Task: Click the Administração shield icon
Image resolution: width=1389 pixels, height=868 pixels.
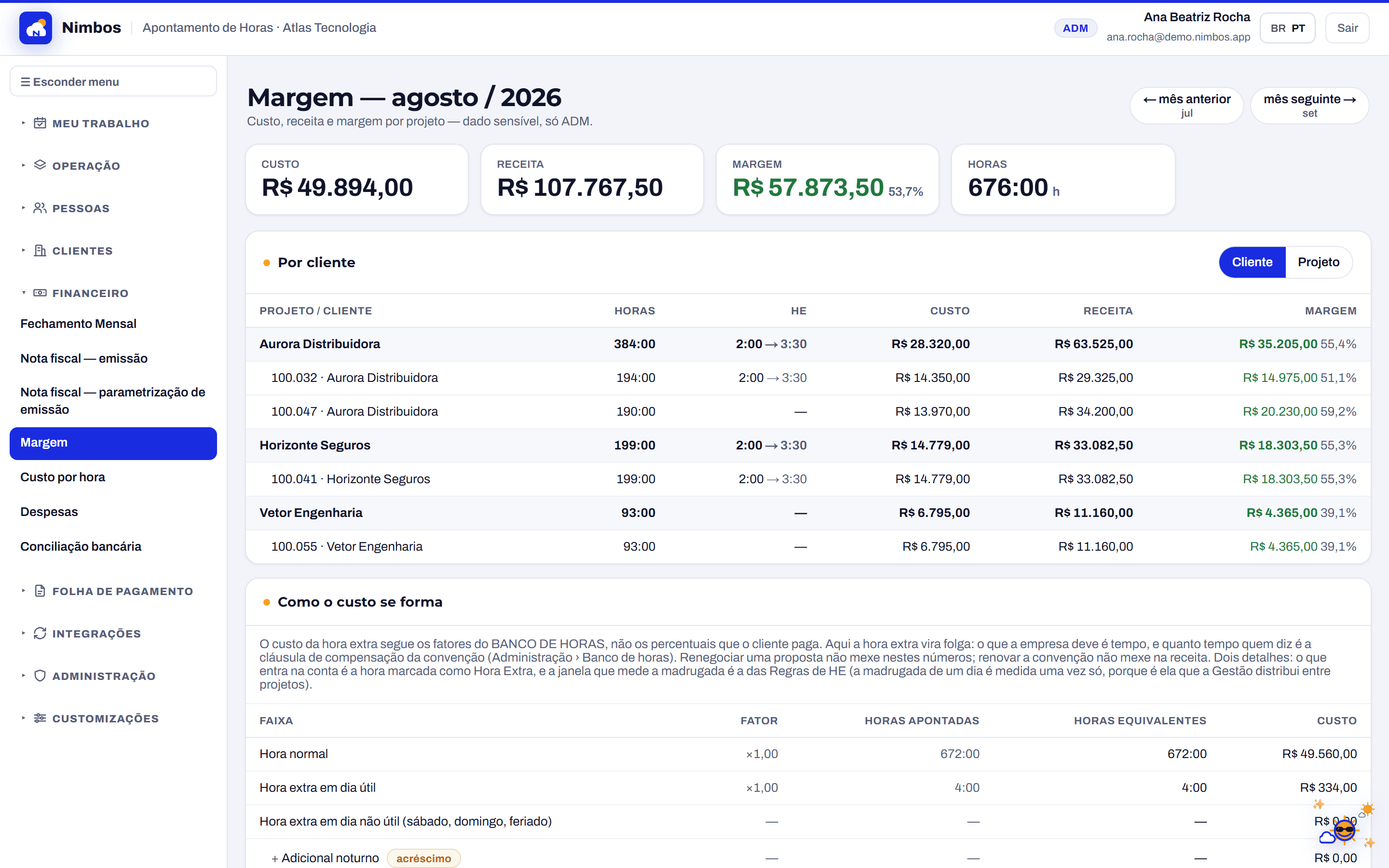Action: click(x=40, y=676)
